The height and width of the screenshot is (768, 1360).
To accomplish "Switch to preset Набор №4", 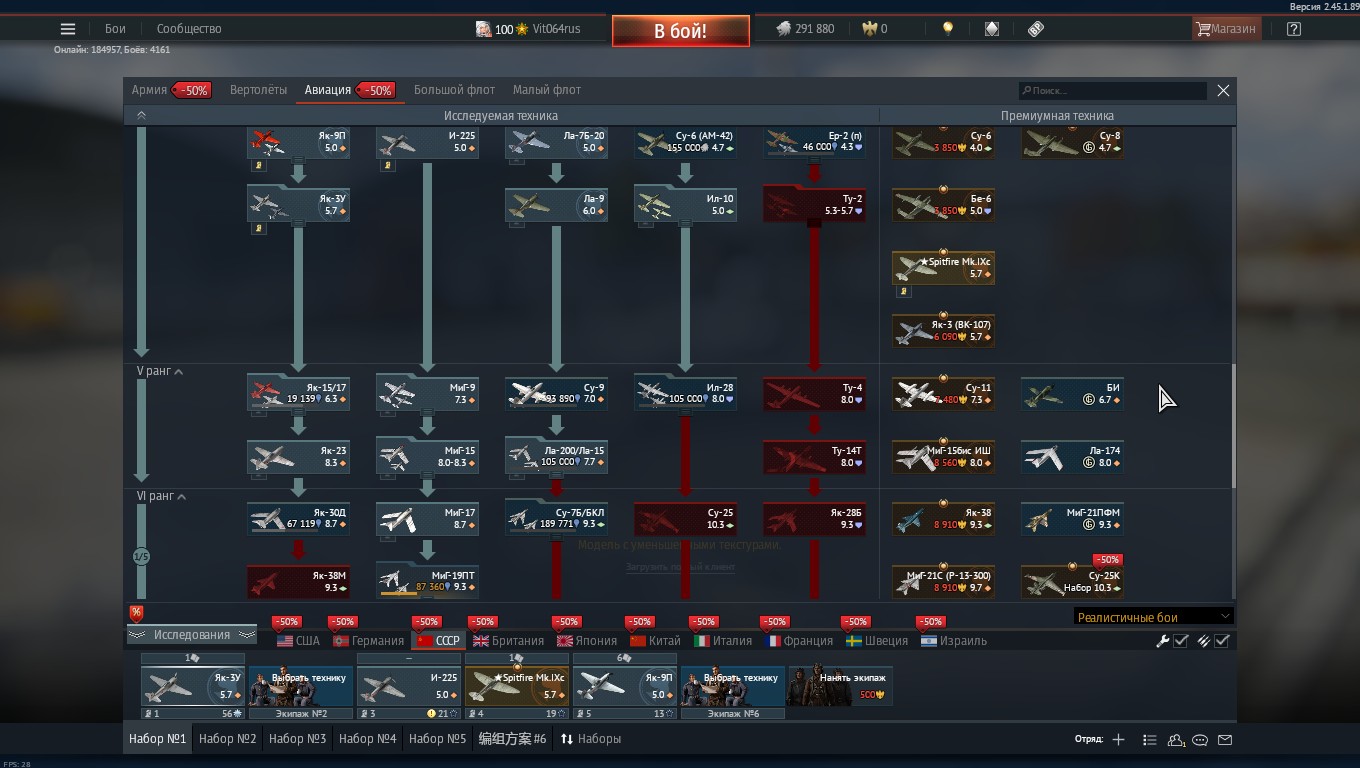I will pos(367,739).
